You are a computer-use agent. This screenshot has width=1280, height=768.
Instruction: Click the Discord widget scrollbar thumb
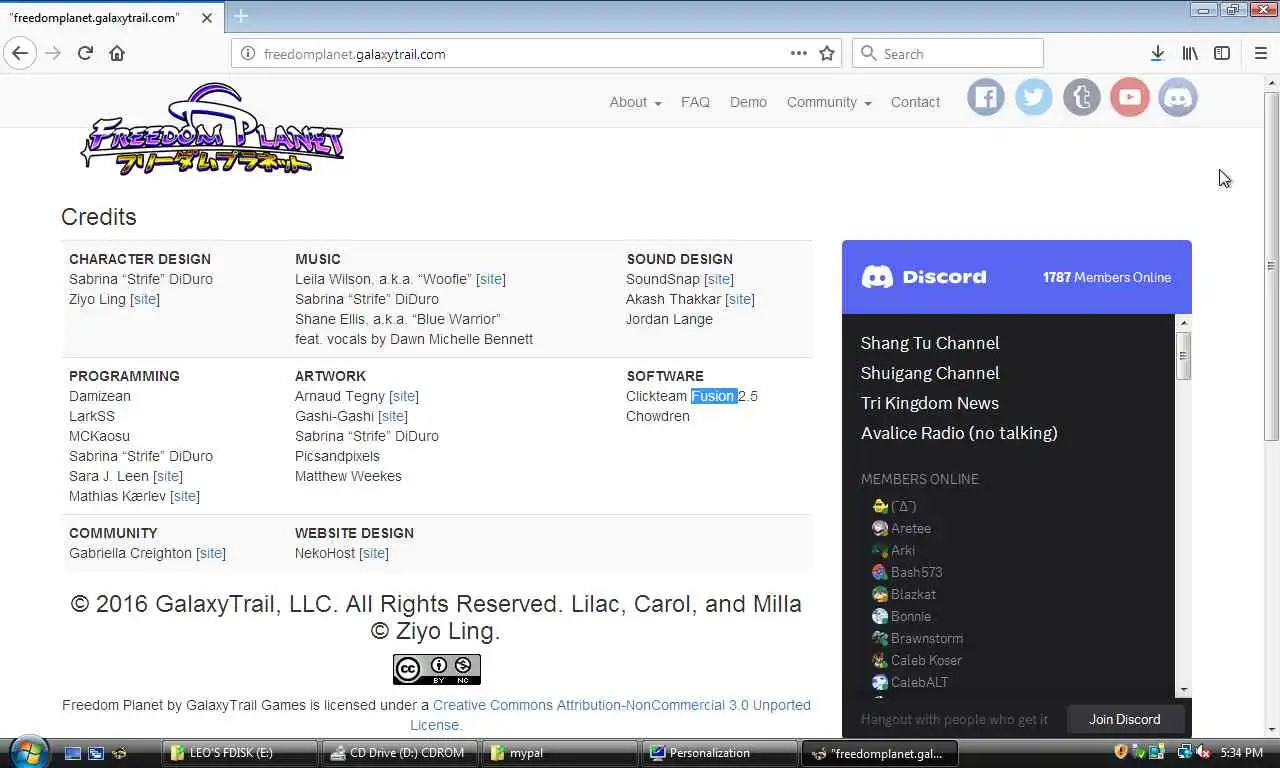[1184, 356]
